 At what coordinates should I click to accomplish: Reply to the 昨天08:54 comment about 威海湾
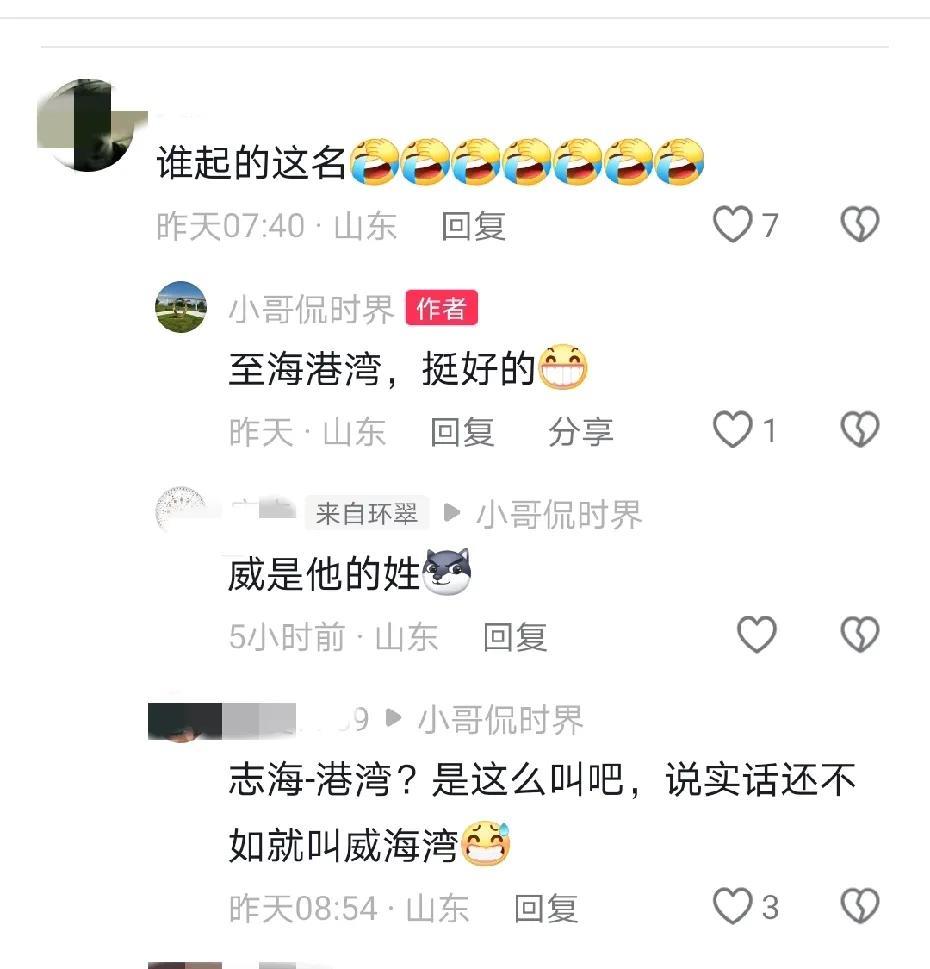pos(546,908)
